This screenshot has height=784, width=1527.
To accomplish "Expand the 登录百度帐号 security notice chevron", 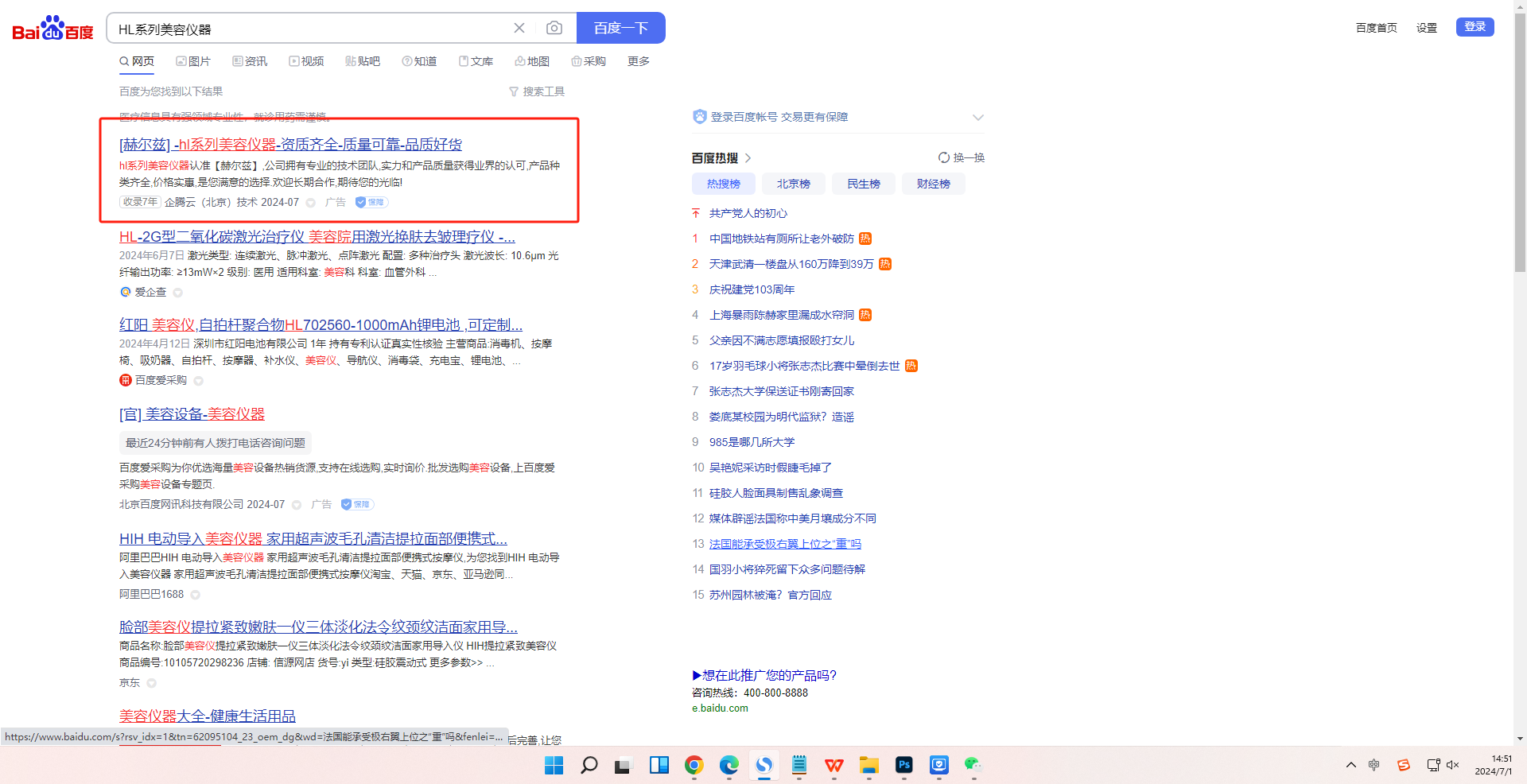I will coord(978,118).
